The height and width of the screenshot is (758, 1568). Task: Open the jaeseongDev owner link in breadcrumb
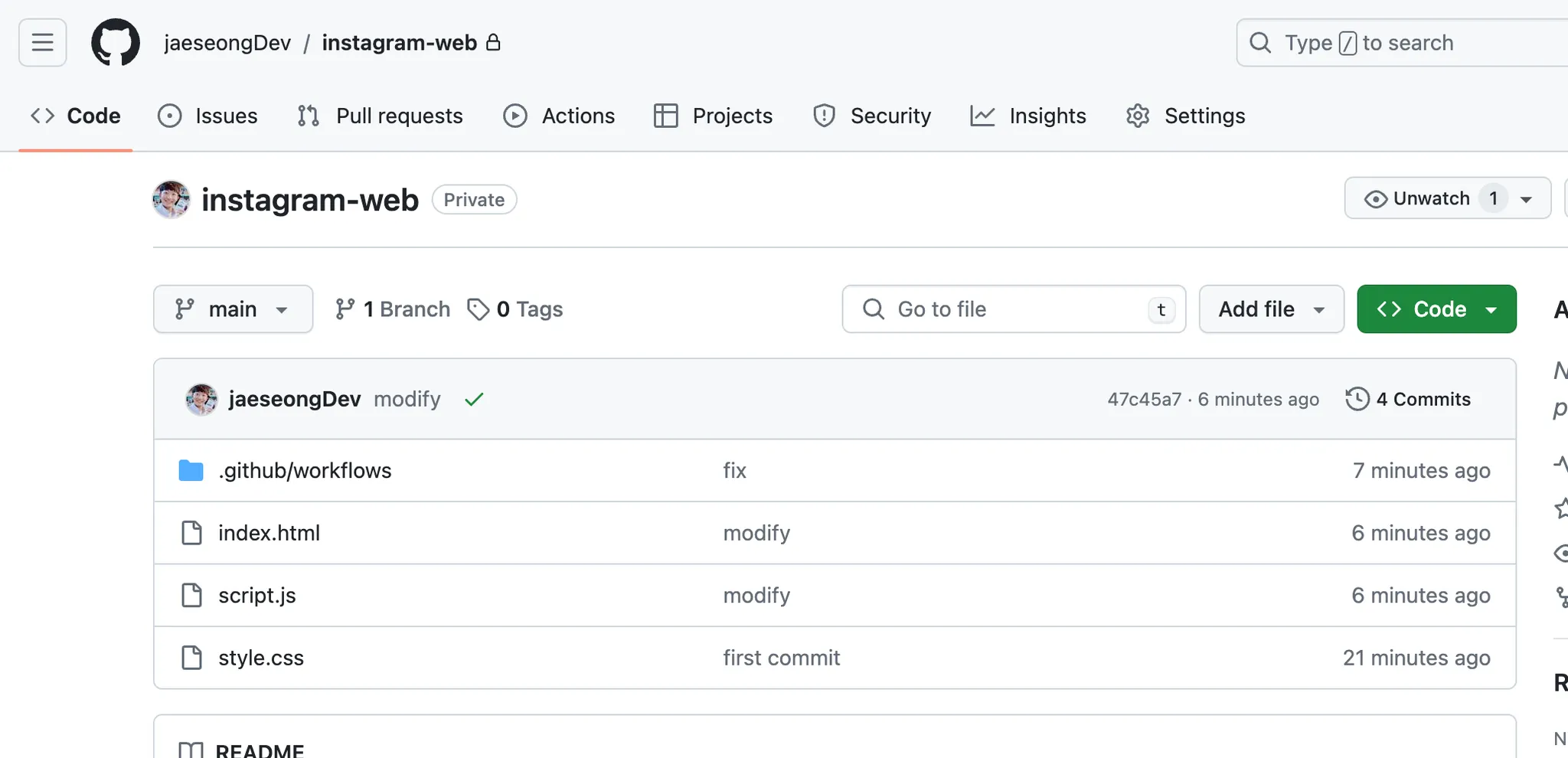(227, 43)
